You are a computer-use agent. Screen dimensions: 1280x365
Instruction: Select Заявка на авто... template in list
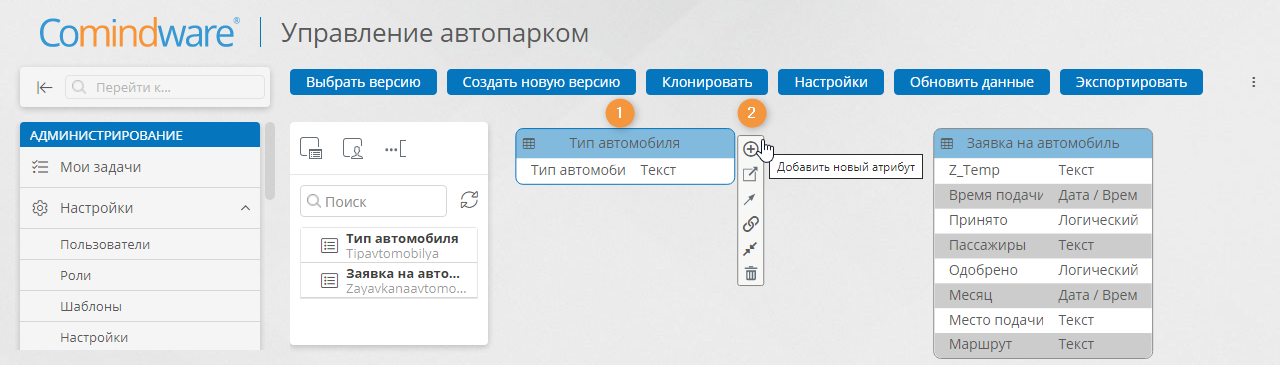click(x=389, y=280)
